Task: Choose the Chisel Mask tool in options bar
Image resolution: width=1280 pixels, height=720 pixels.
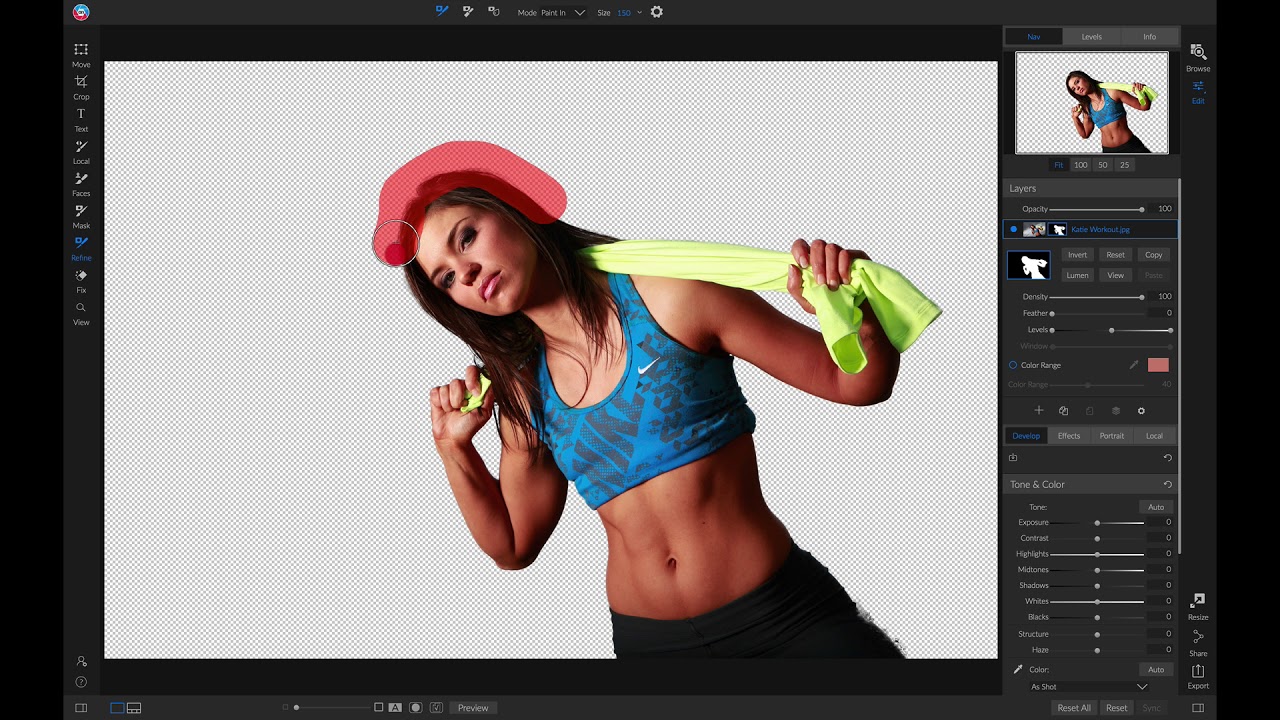Action: [468, 12]
